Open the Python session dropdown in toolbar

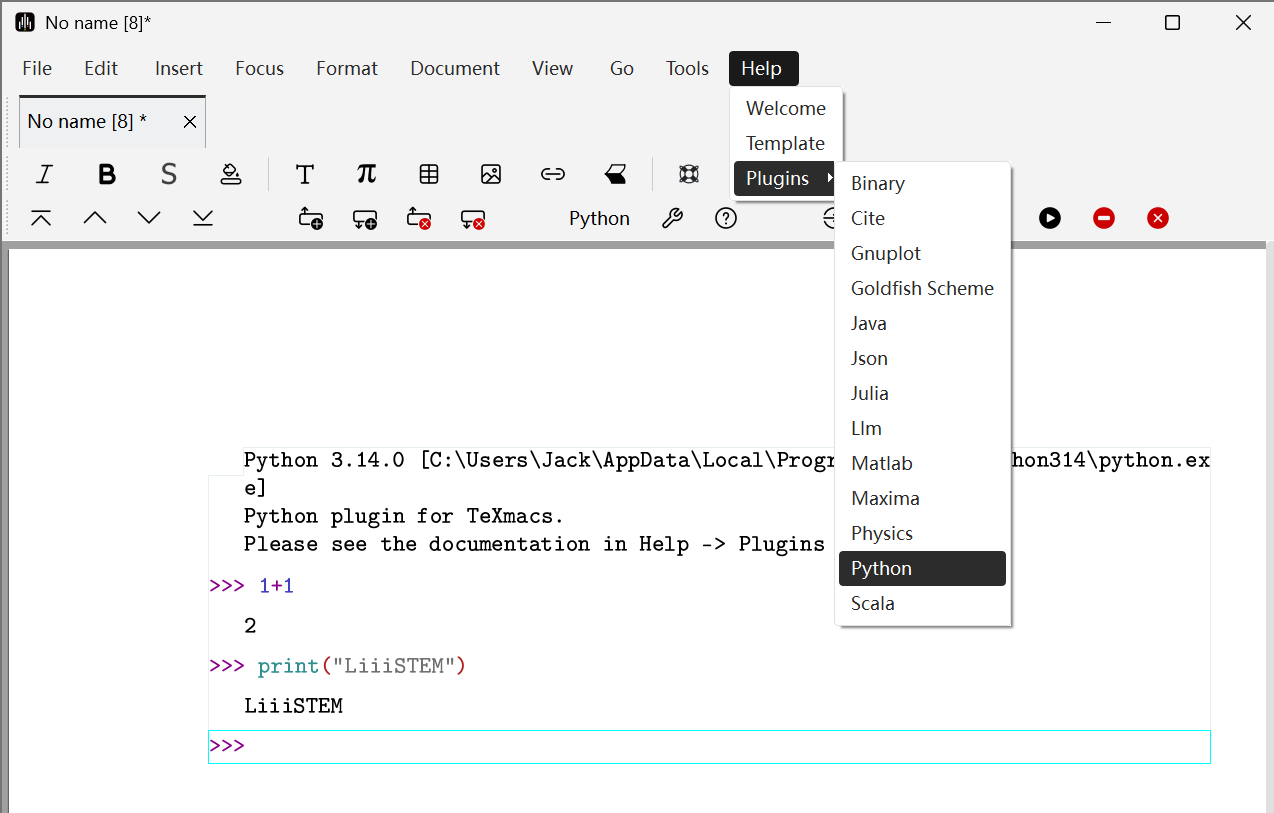[x=599, y=218]
